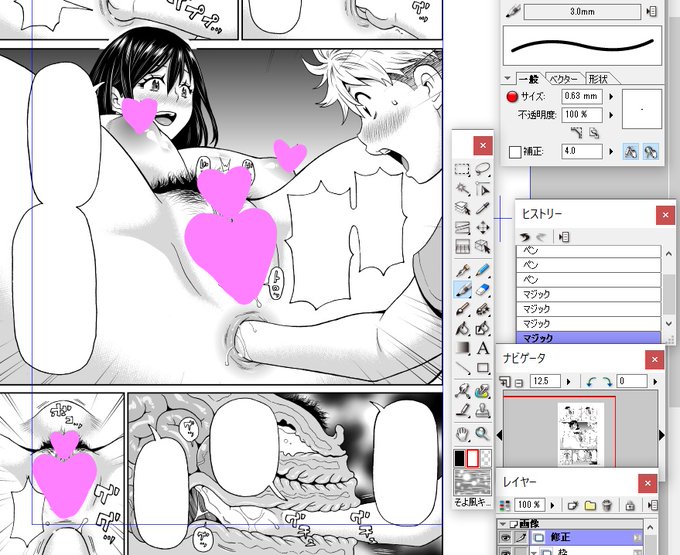Switch to the 一般 tab
The width and height of the screenshot is (680, 555).
pos(529,79)
